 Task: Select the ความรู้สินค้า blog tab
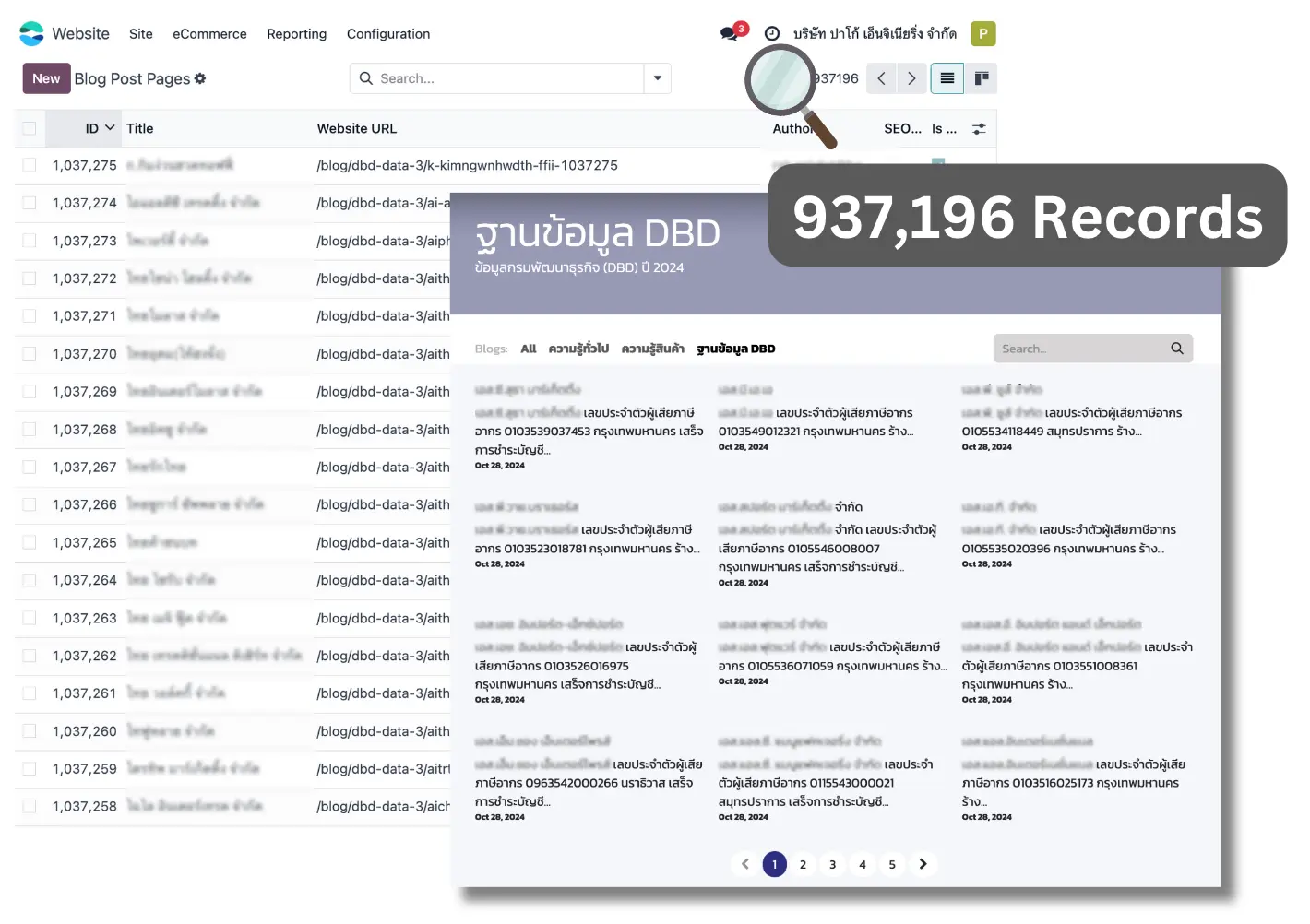tap(653, 349)
